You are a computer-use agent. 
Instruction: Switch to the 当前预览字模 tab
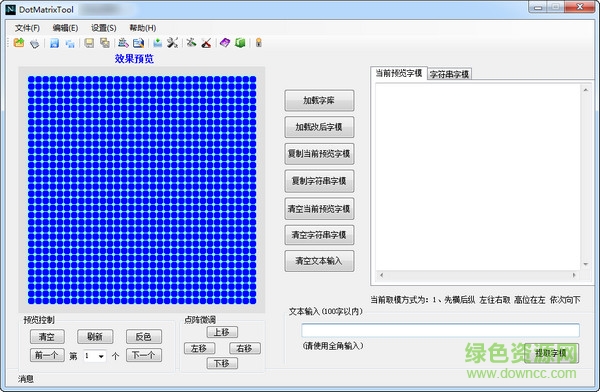tap(398, 73)
